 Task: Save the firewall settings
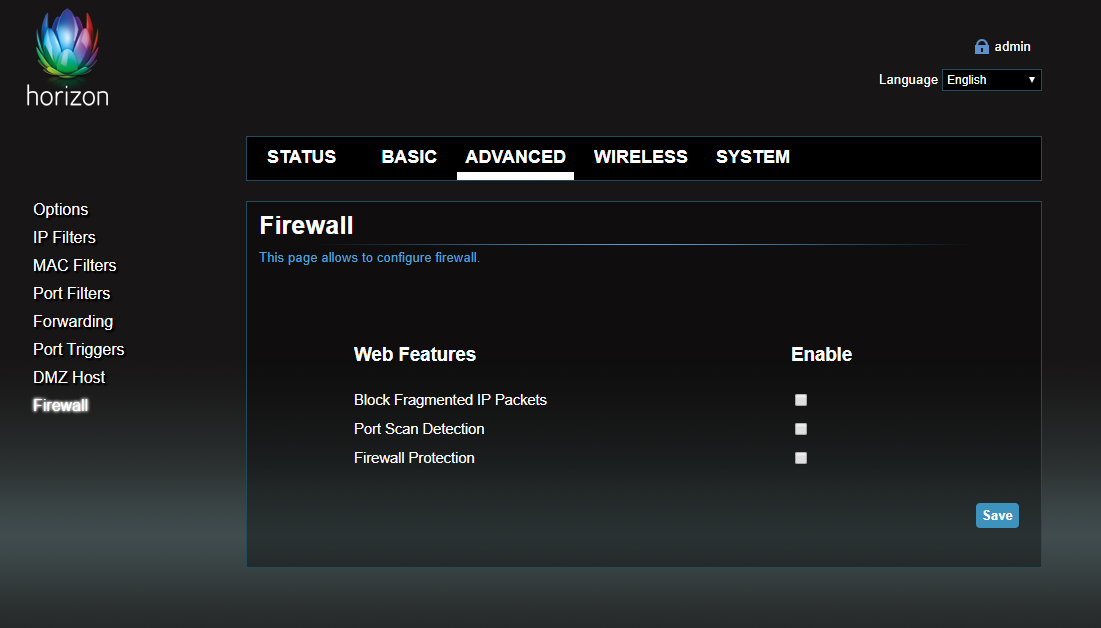point(997,515)
